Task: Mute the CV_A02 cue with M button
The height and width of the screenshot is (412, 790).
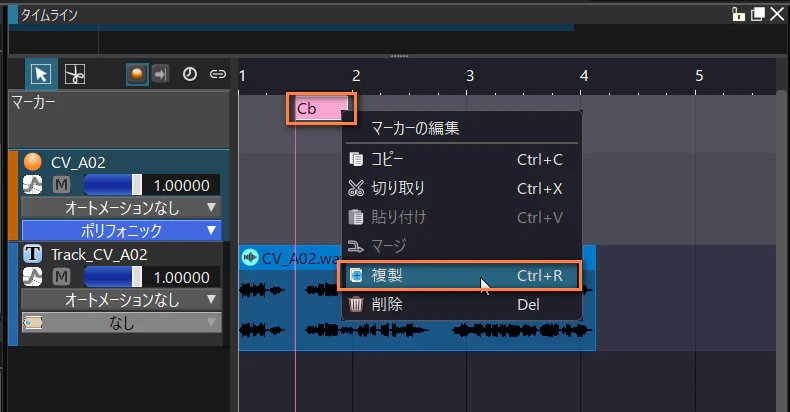Action: (x=61, y=185)
